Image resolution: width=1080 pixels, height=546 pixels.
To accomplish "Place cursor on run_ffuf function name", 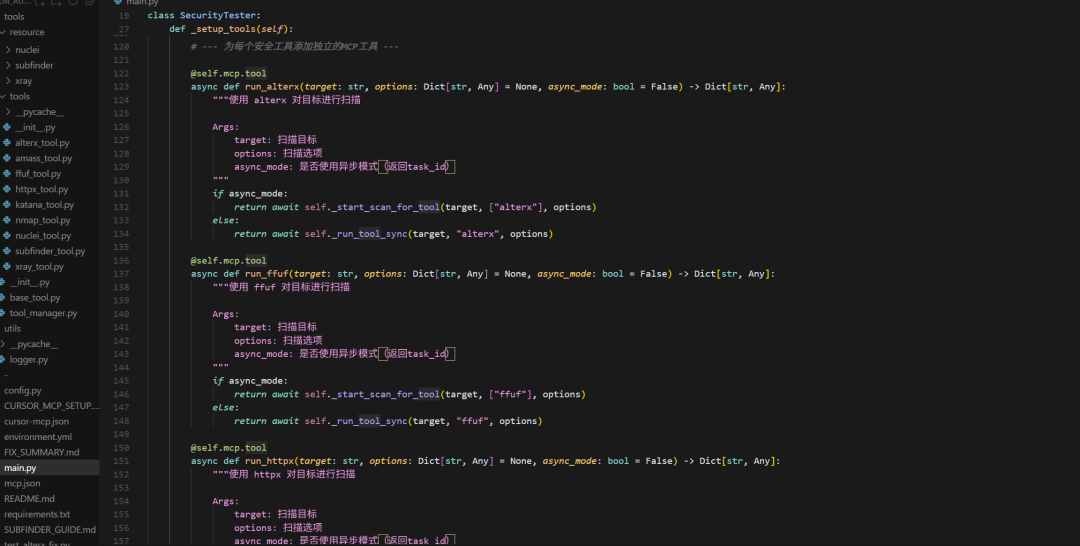I will [266, 274].
